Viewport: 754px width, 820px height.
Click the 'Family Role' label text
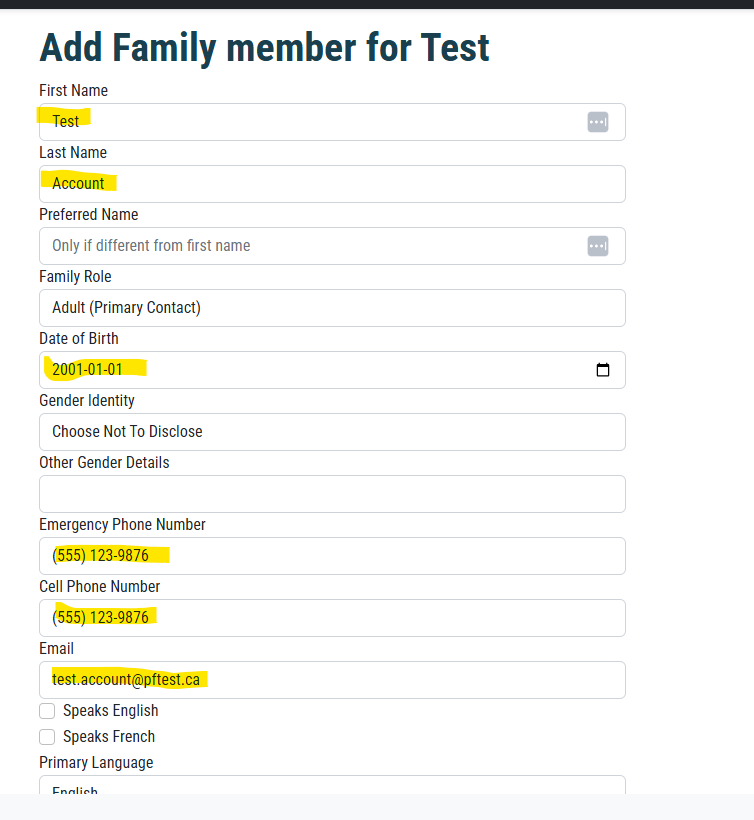pyautogui.click(x=75, y=277)
